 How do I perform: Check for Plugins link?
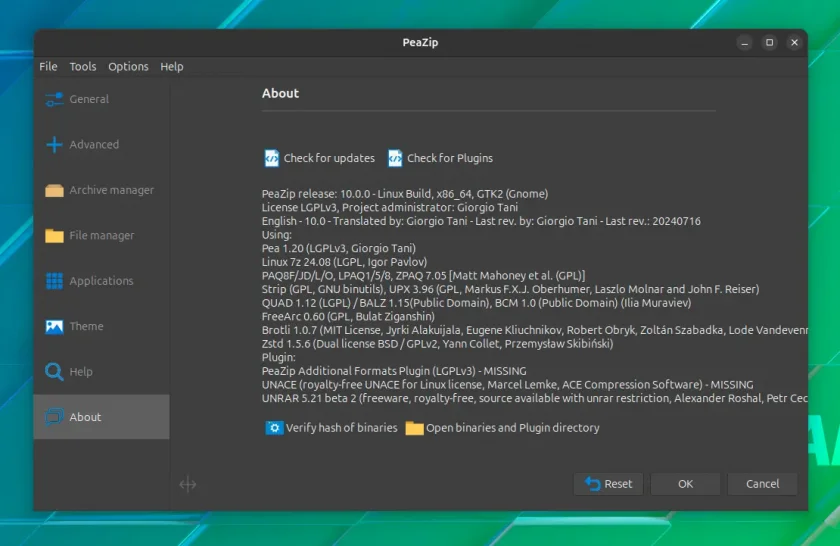(440, 158)
